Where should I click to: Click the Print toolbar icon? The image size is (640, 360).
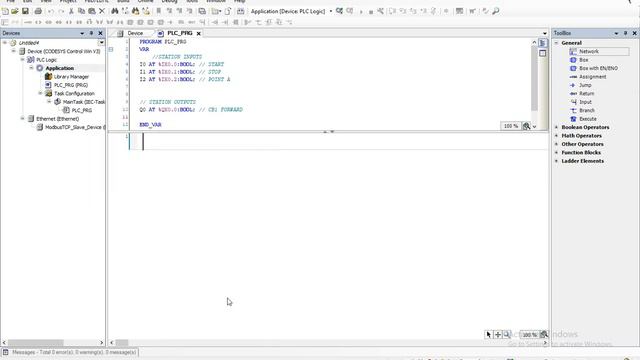click(38, 11)
